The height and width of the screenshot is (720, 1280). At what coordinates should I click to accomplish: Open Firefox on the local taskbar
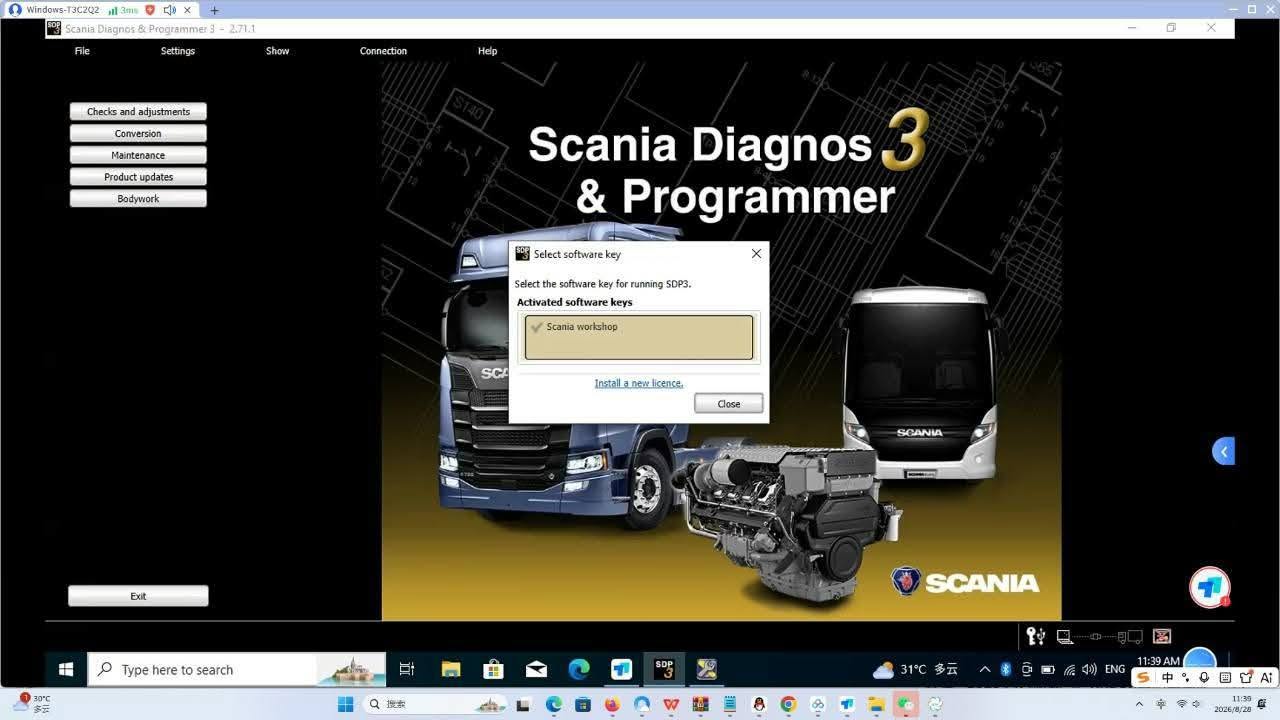pyautogui.click(x=612, y=704)
